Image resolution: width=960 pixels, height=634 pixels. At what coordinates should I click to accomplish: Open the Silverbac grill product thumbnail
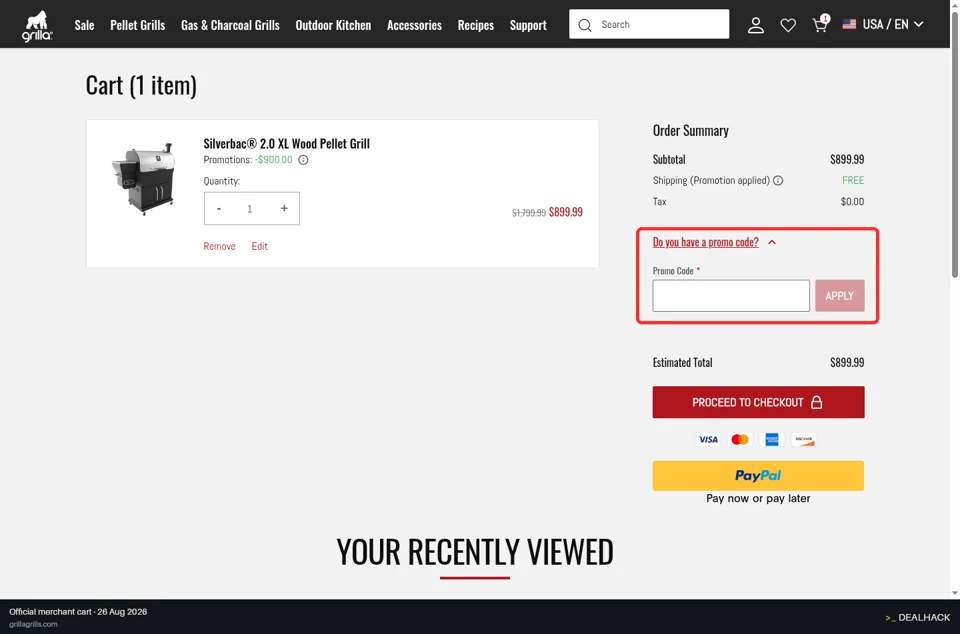click(x=144, y=178)
